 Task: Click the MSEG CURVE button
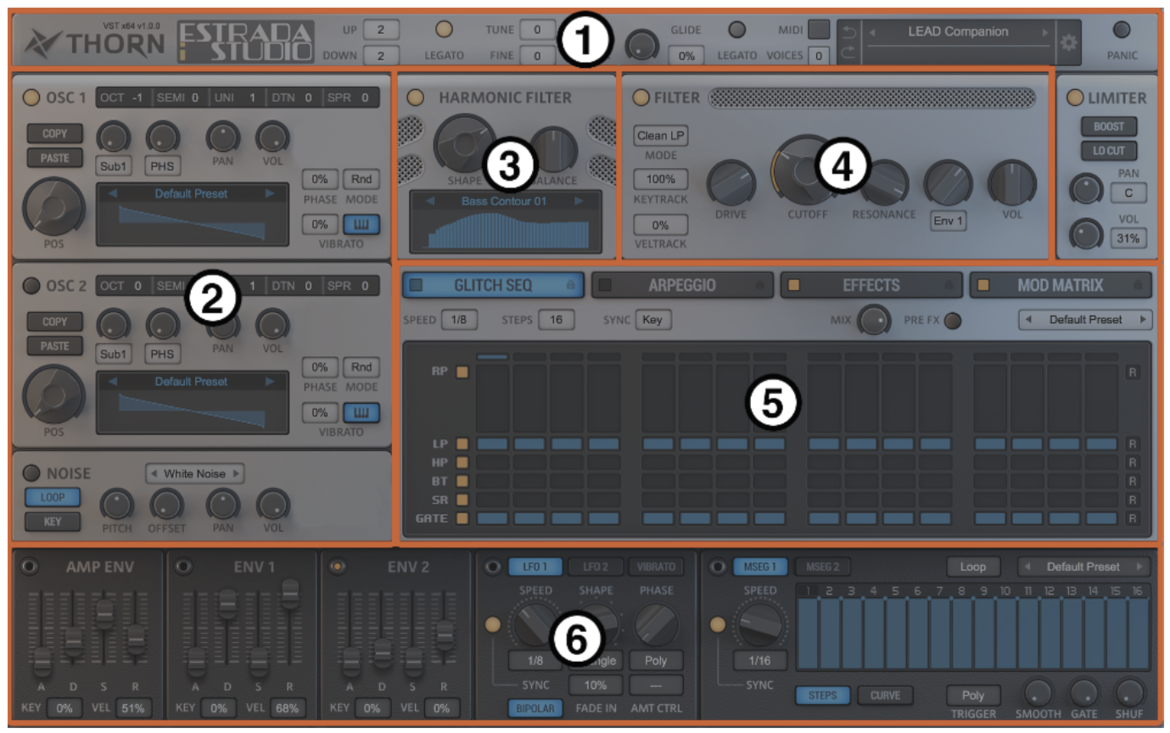(x=885, y=695)
